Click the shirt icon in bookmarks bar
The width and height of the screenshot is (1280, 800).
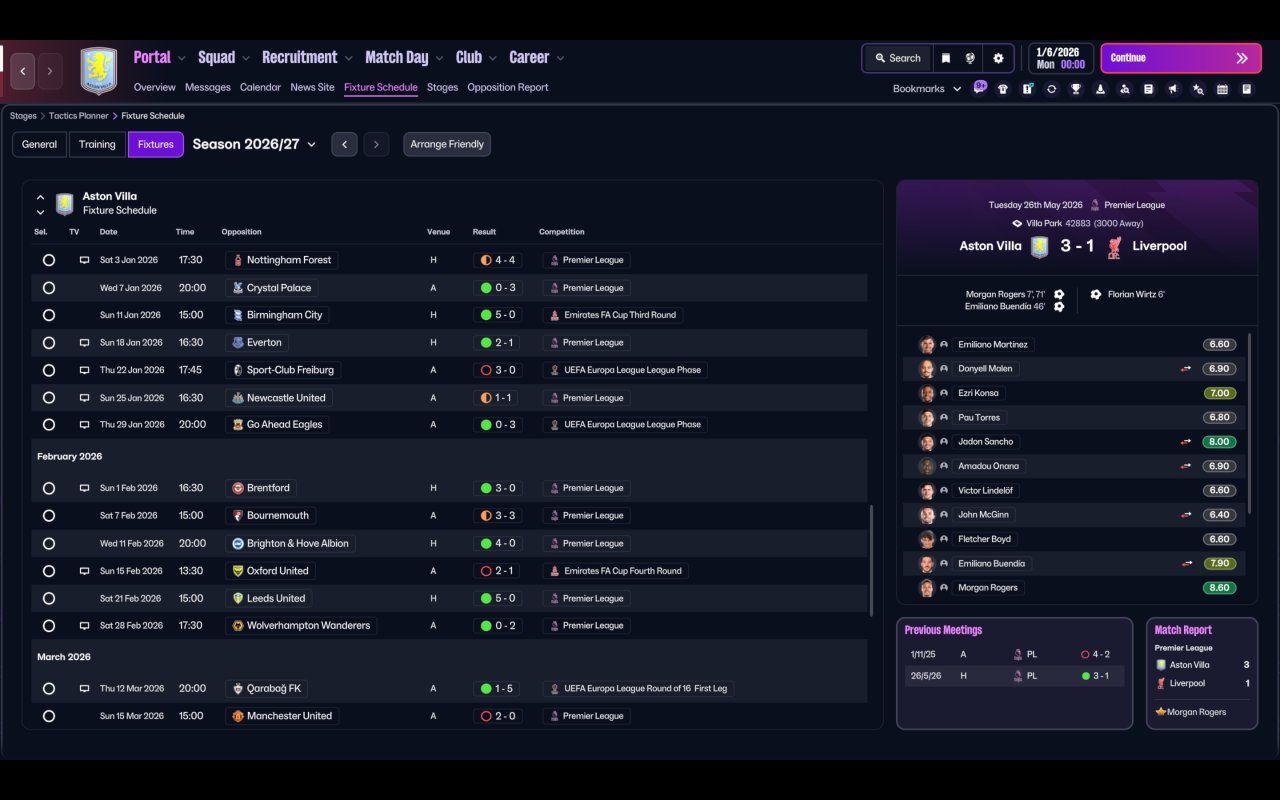pyautogui.click(x=1003, y=89)
